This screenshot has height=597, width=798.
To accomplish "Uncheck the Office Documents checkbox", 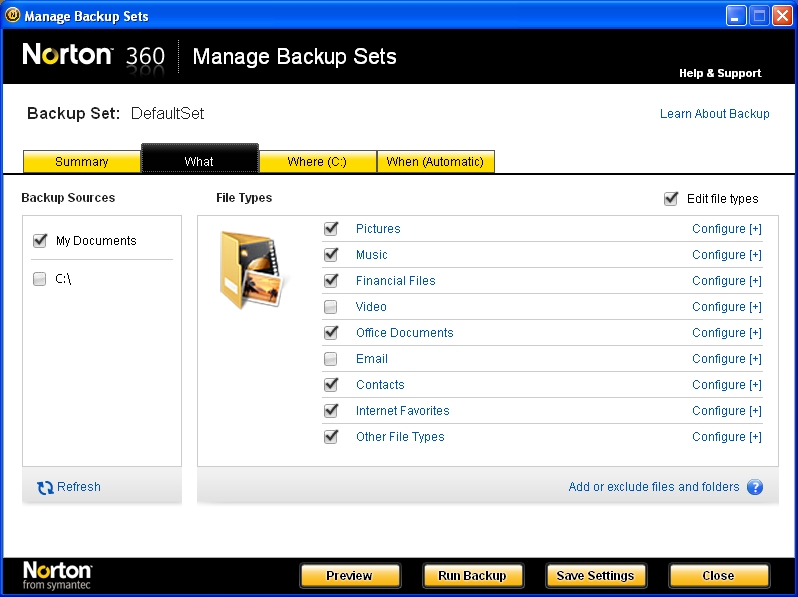I will (331, 332).
